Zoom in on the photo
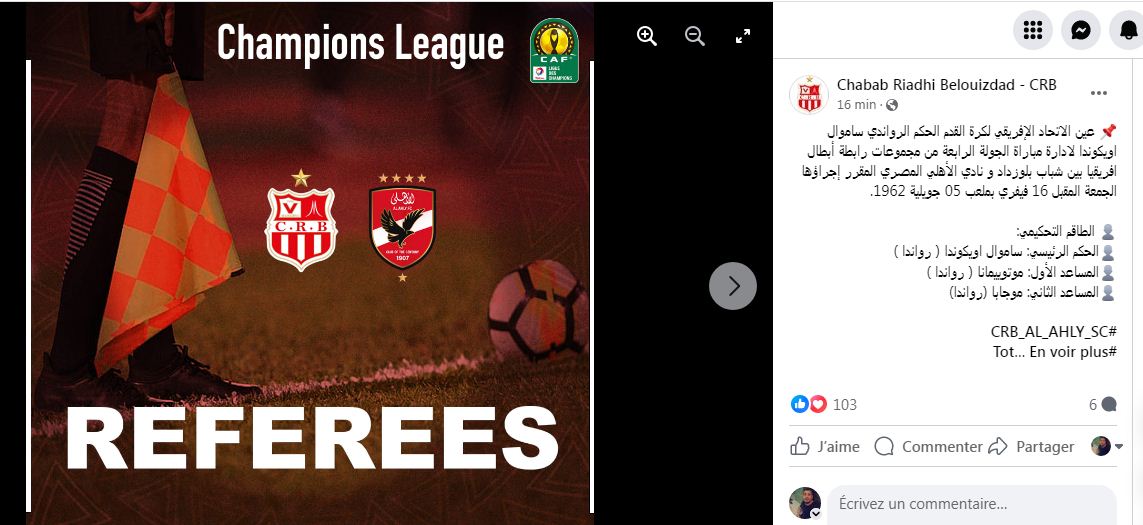The width and height of the screenshot is (1143, 525). tap(647, 36)
